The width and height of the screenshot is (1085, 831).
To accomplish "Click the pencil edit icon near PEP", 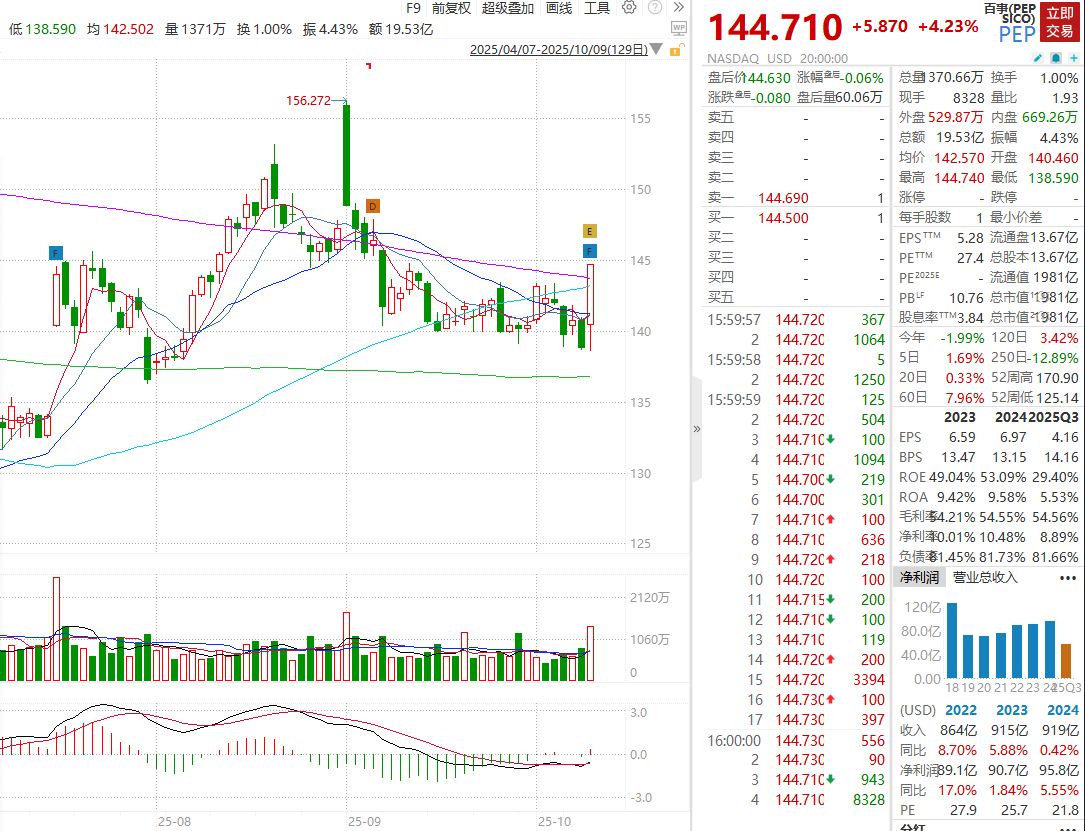I will (1038, 58).
